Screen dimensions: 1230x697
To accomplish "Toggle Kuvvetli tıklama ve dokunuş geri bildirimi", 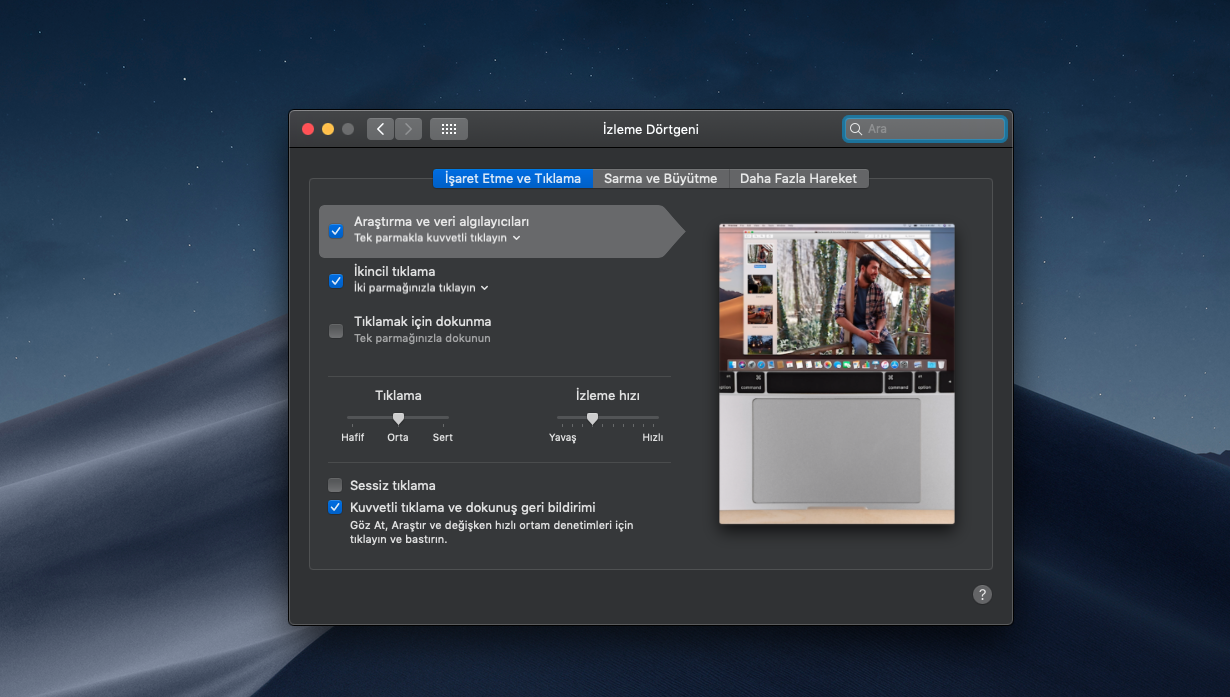I will point(335,507).
